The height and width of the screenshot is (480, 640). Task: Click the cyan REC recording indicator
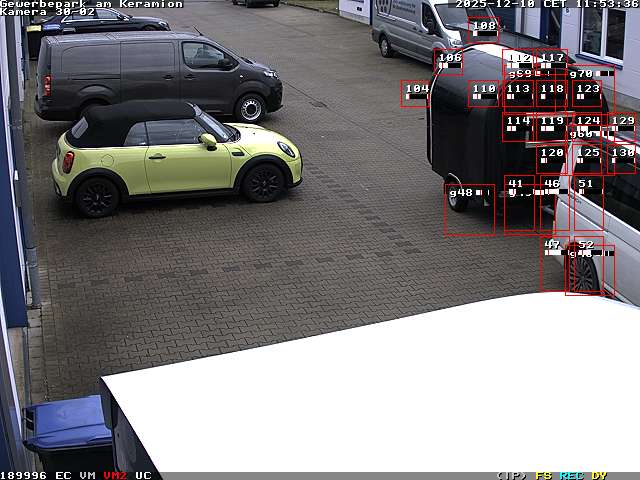pos(571,475)
